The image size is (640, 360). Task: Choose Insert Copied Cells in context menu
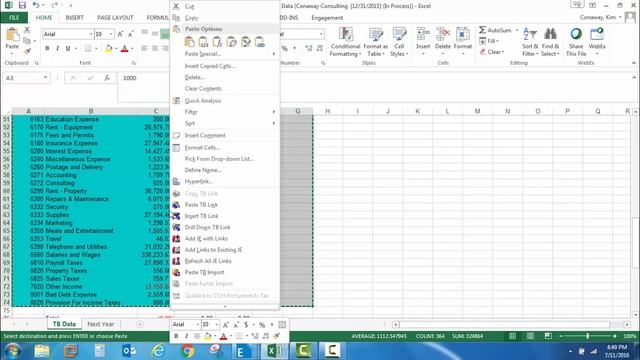225,66
